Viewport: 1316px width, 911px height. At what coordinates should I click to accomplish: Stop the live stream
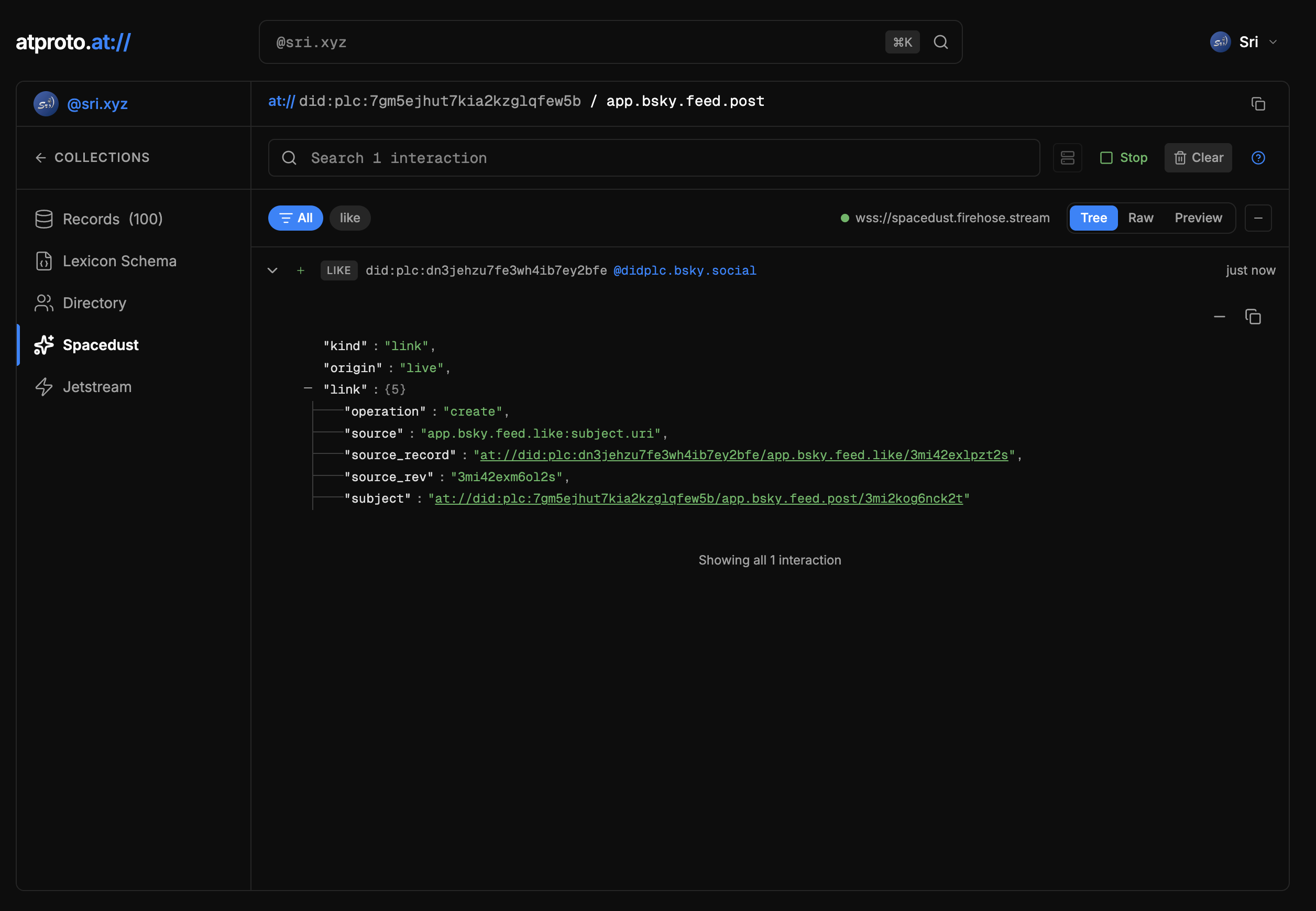(1124, 158)
